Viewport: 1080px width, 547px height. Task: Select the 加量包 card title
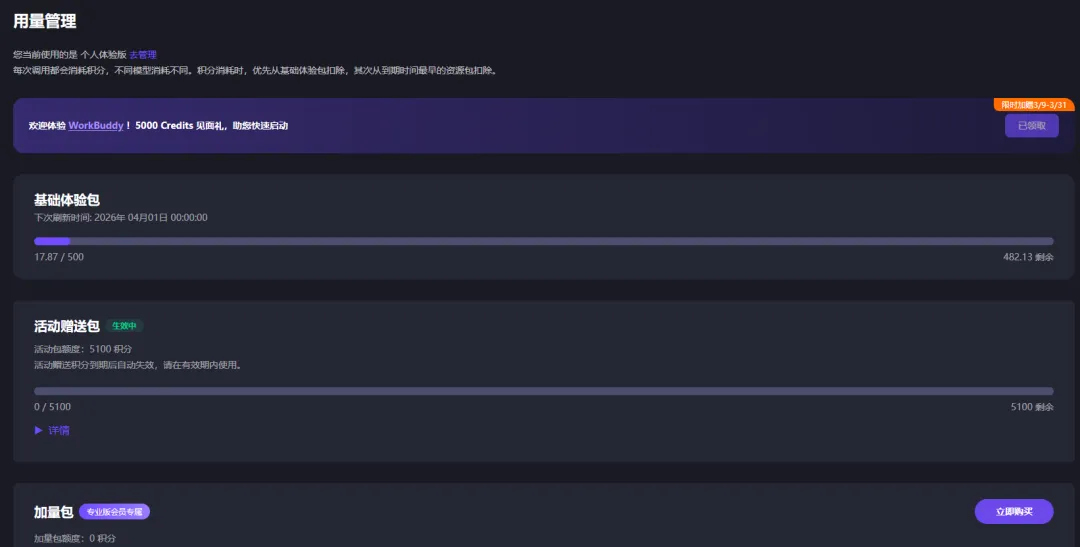tap(54, 511)
